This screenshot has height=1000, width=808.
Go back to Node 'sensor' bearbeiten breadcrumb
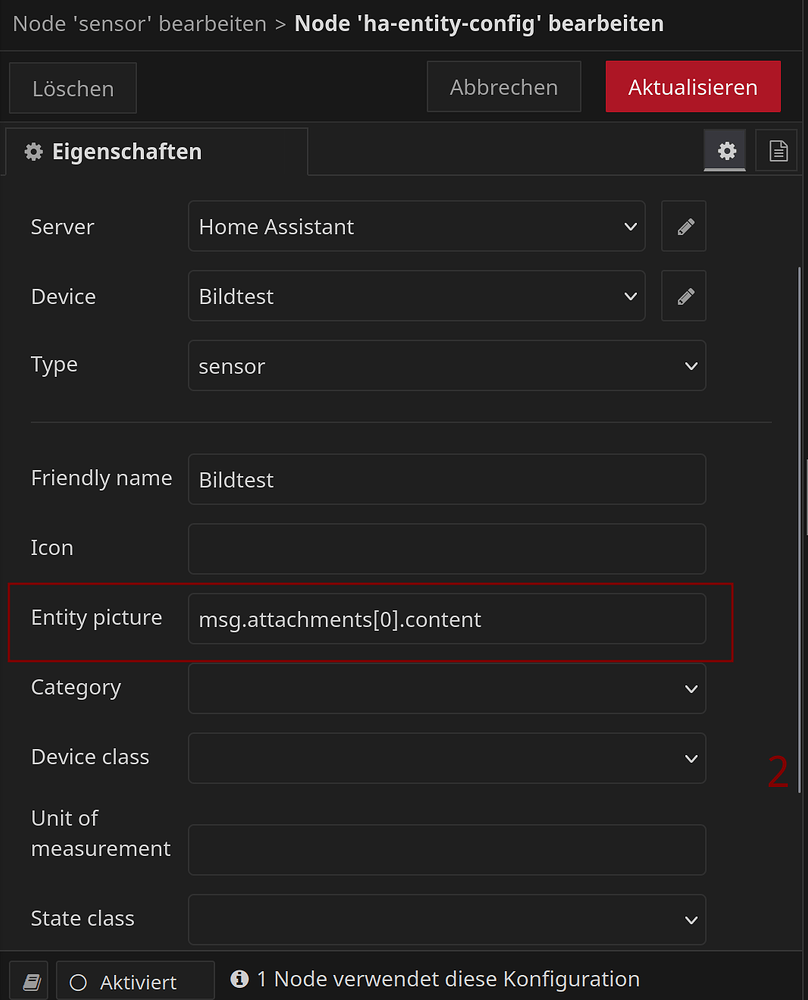138,23
